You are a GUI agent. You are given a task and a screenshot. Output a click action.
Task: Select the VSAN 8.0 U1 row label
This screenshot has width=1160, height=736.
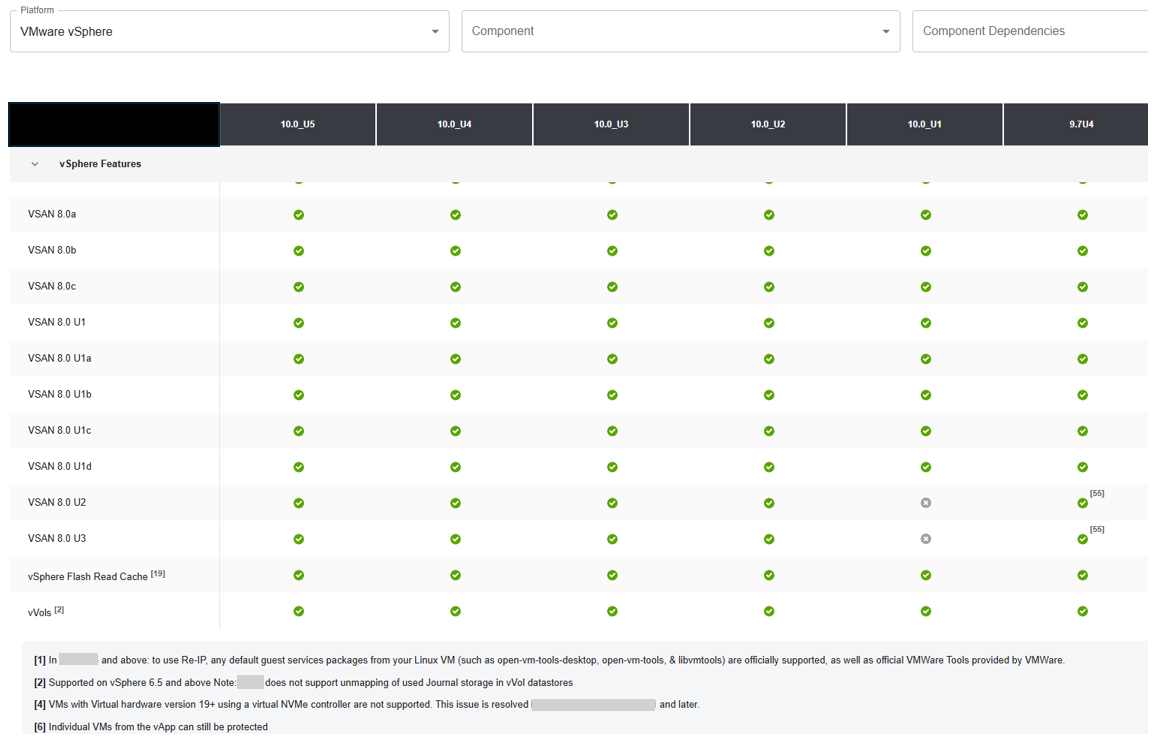[57, 323]
